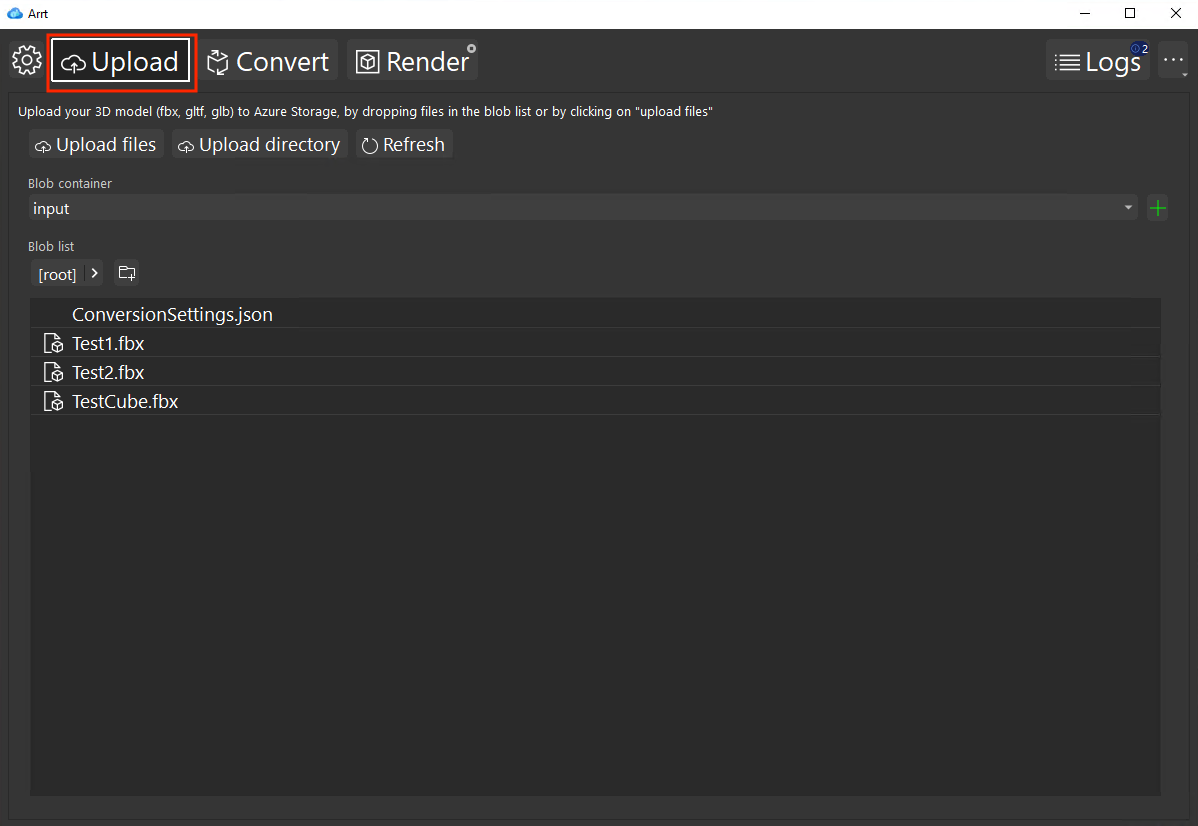Click the Upload files button
The image size is (1198, 826).
pos(96,144)
